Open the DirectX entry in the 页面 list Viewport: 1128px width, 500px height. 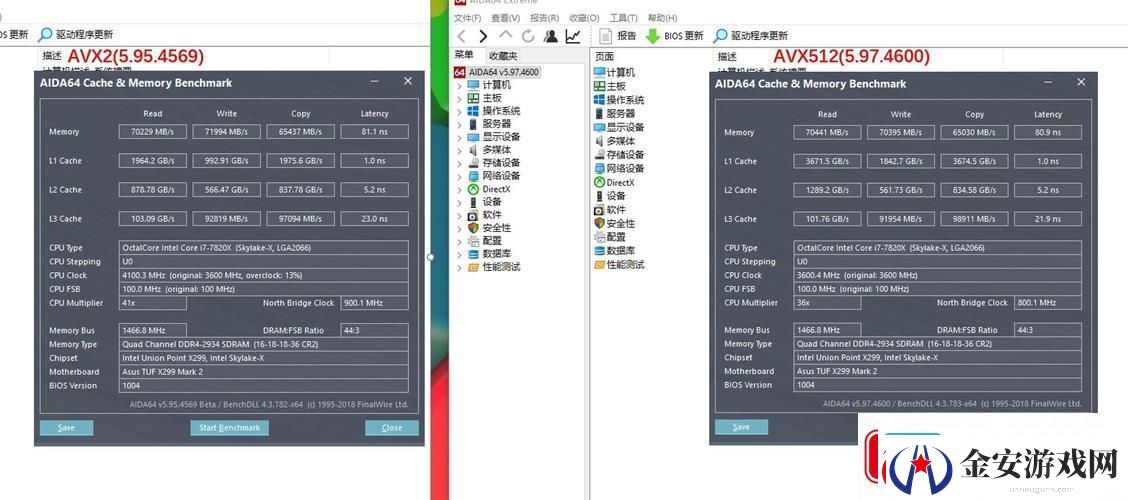614,183
